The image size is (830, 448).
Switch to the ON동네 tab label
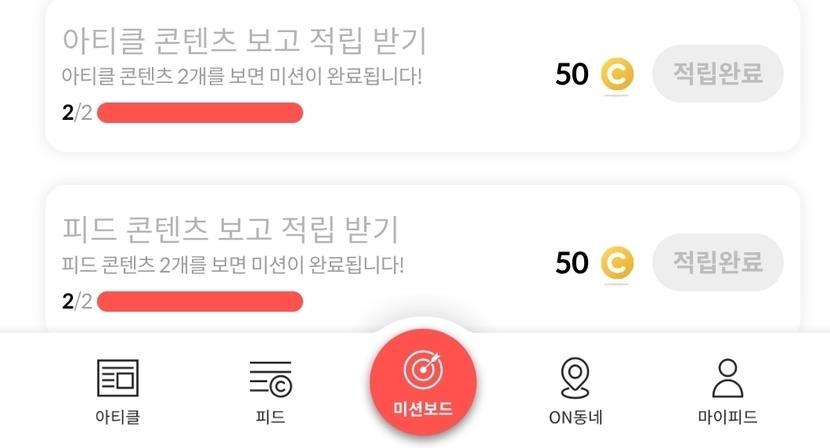[x=575, y=417]
